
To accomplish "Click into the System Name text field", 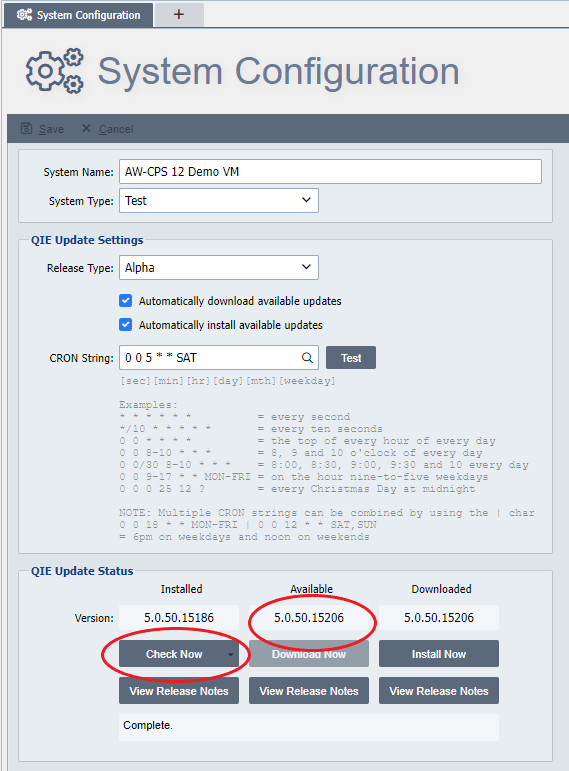I will click(x=330, y=172).
